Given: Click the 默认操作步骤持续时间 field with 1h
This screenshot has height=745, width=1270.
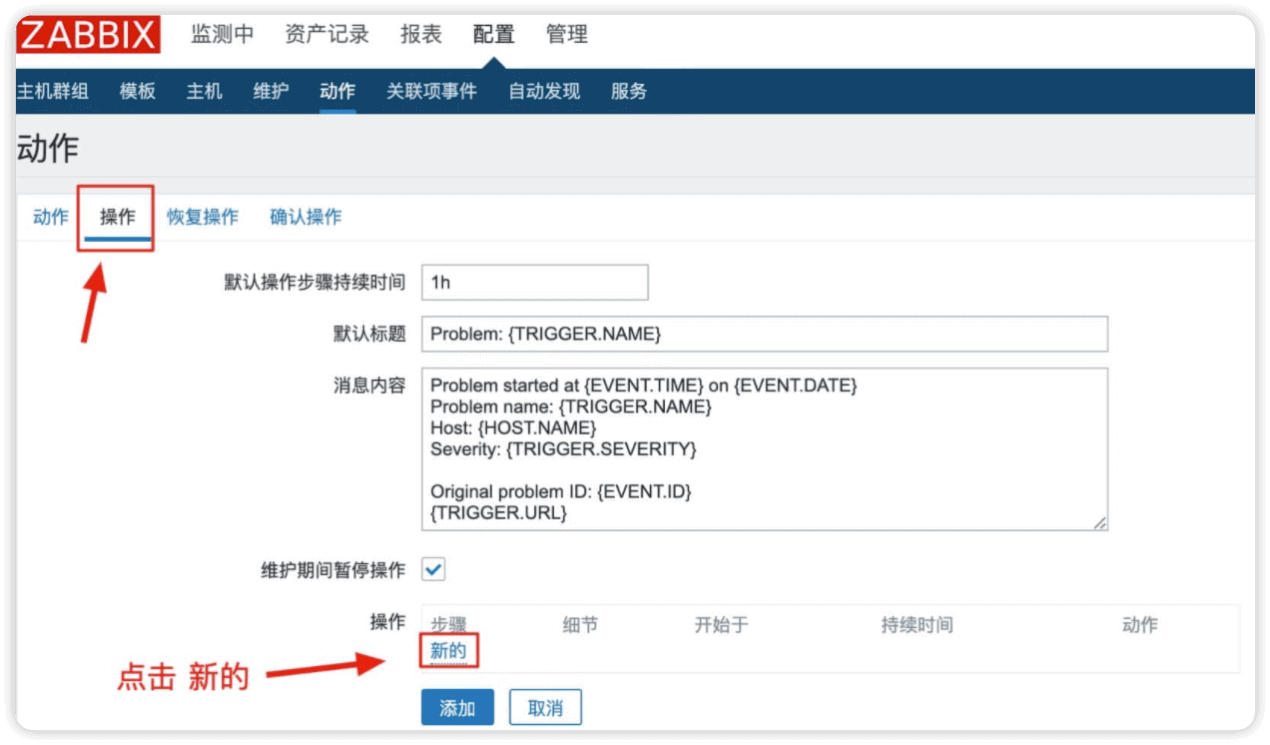Looking at the screenshot, I should coord(535,282).
